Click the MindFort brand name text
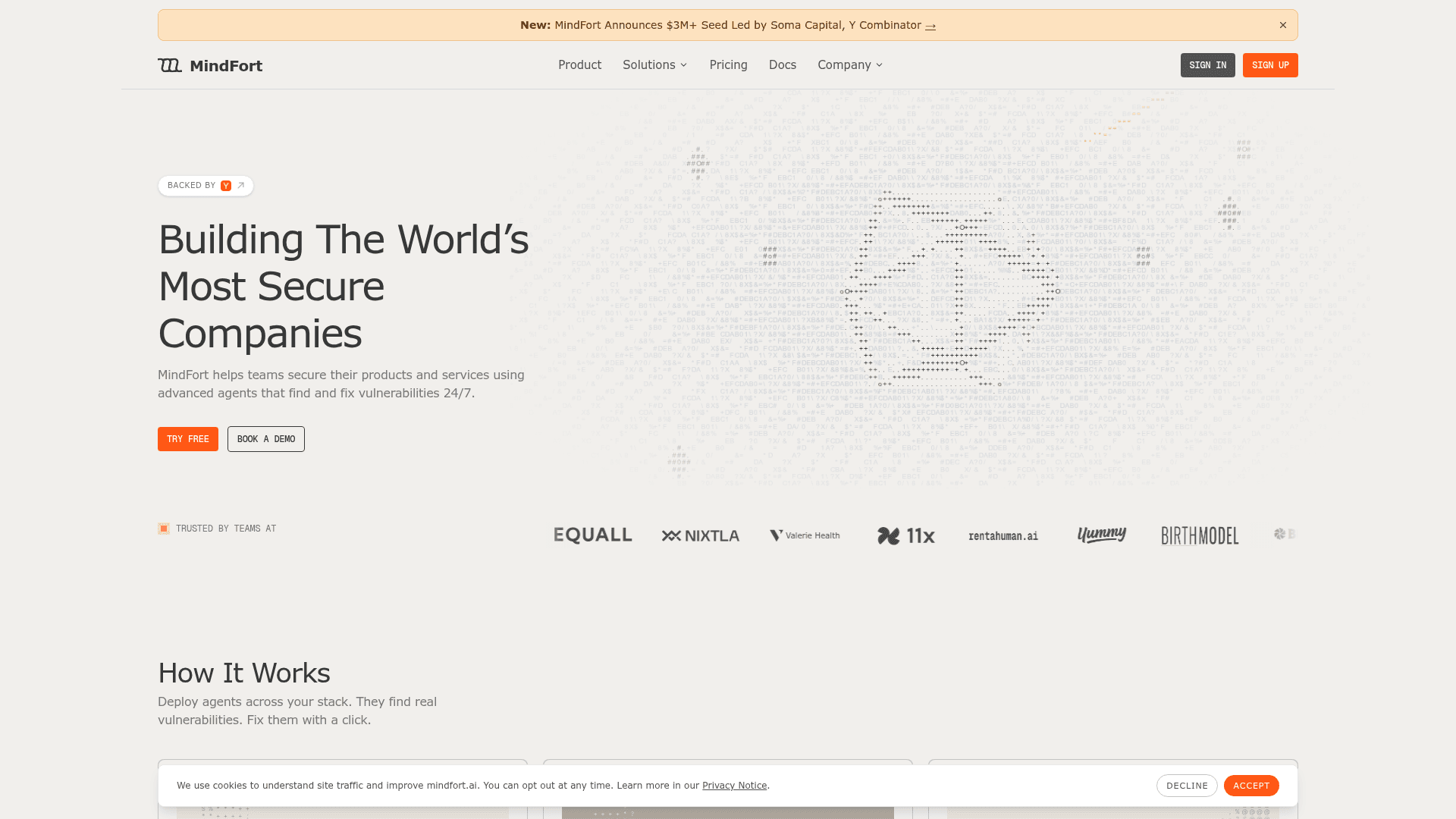 click(x=226, y=66)
